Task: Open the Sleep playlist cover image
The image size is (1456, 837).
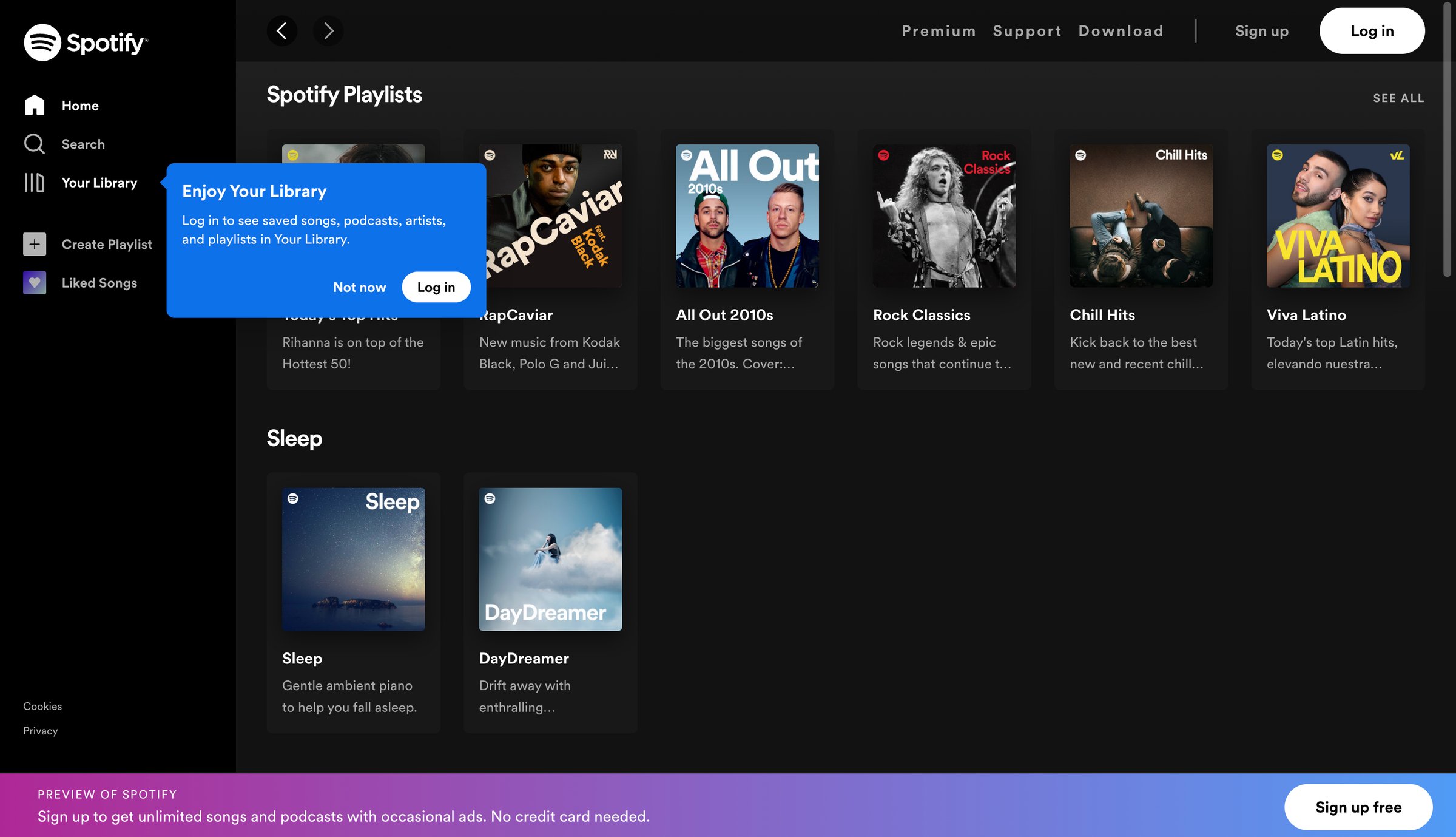Action: 354,559
